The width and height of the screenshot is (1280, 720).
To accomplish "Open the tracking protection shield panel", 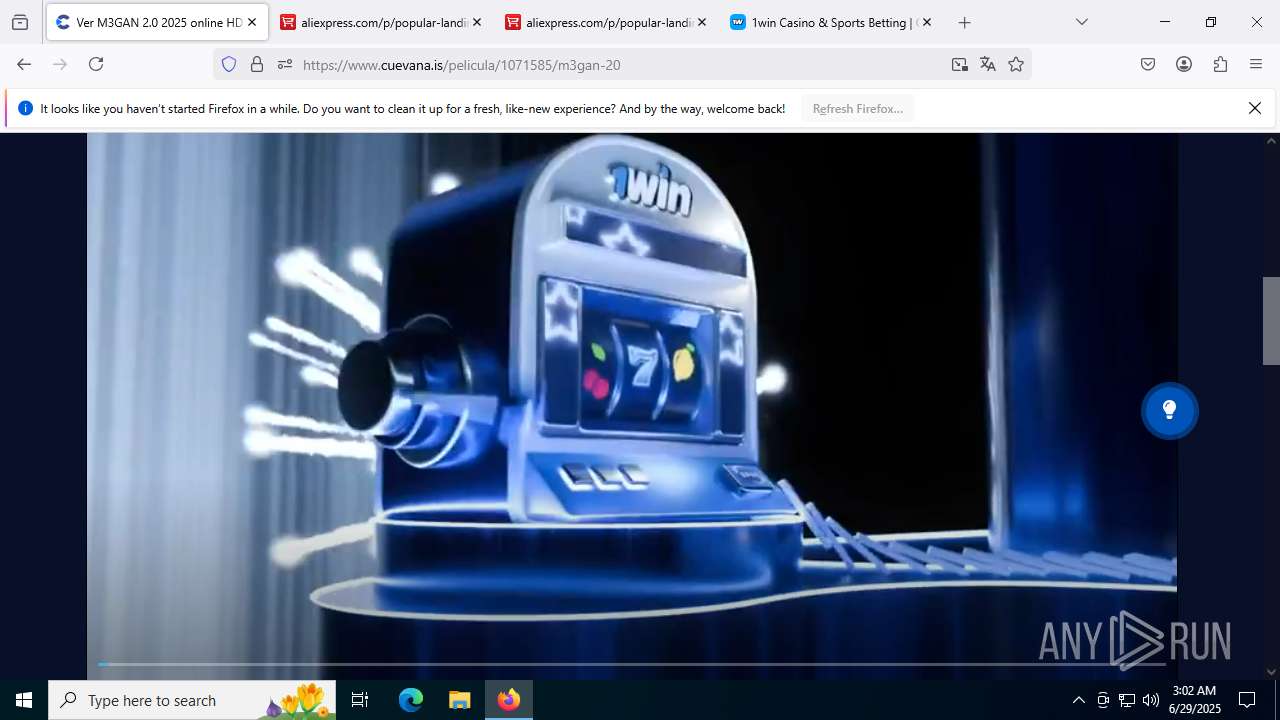I will 229,64.
